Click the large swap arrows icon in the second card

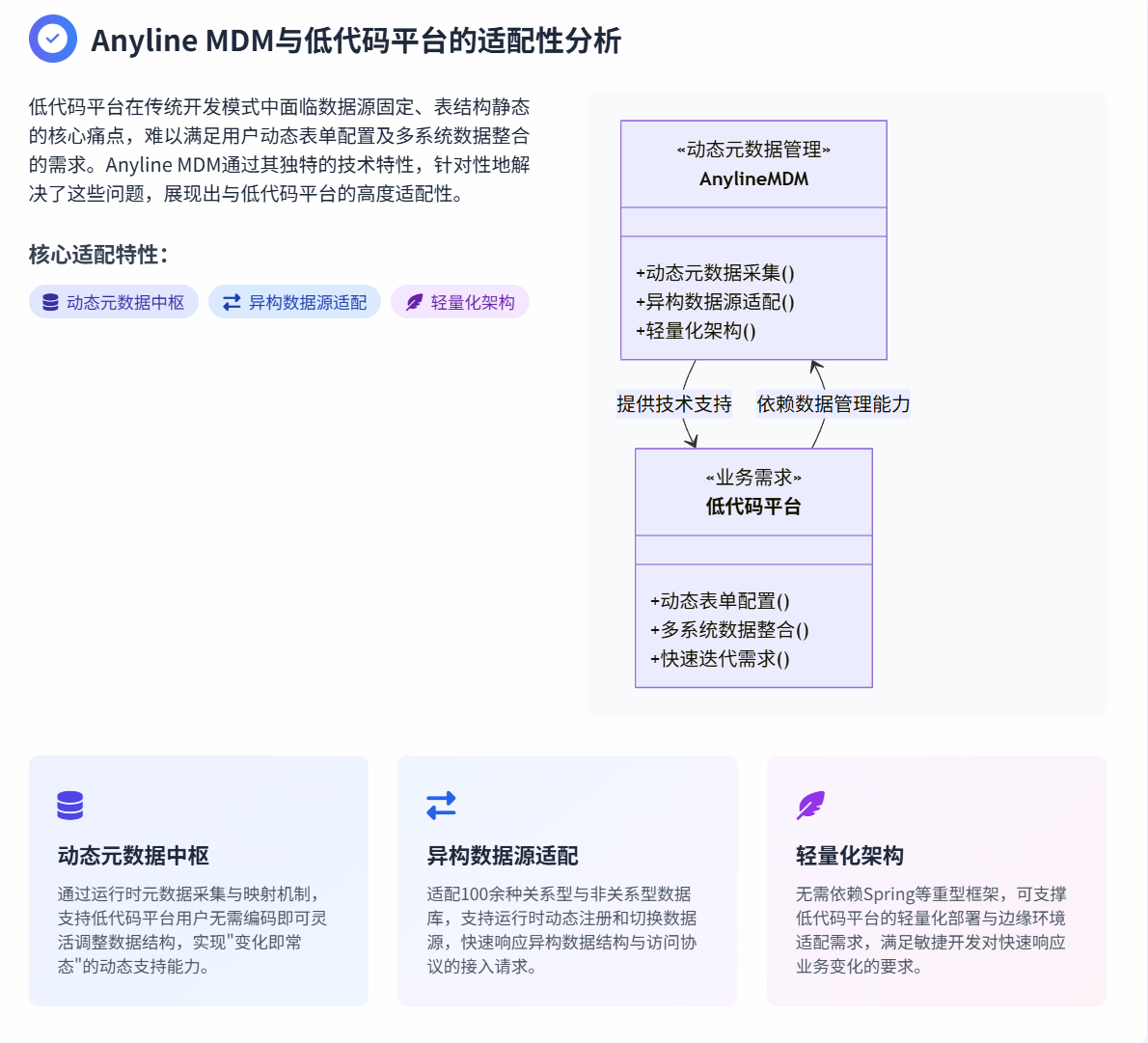[441, 806]
